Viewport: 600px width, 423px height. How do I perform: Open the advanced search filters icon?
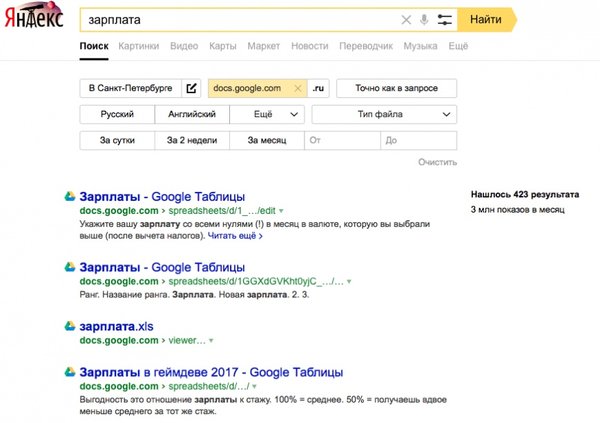(x=445, y=20)
